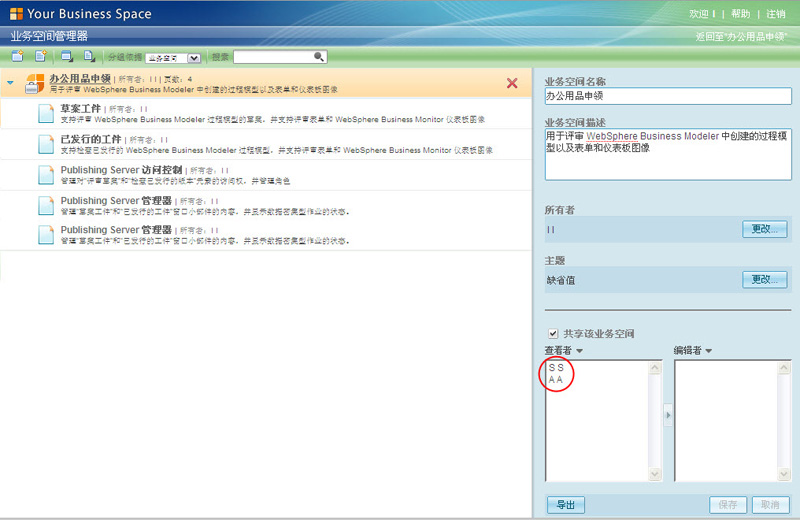Open the 办公用品申领 space title link

point(80,79)
